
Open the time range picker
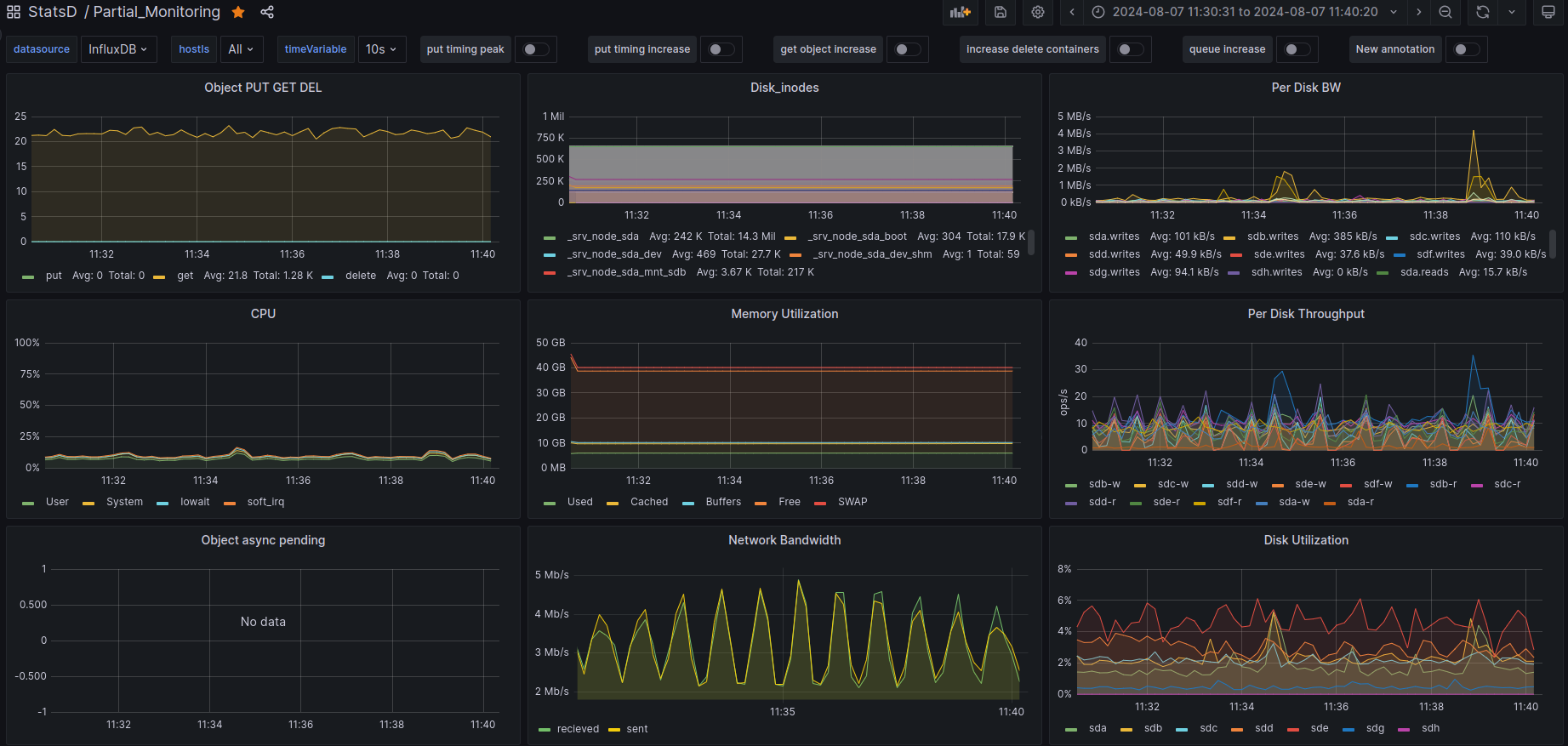[x=1245, y=12]
